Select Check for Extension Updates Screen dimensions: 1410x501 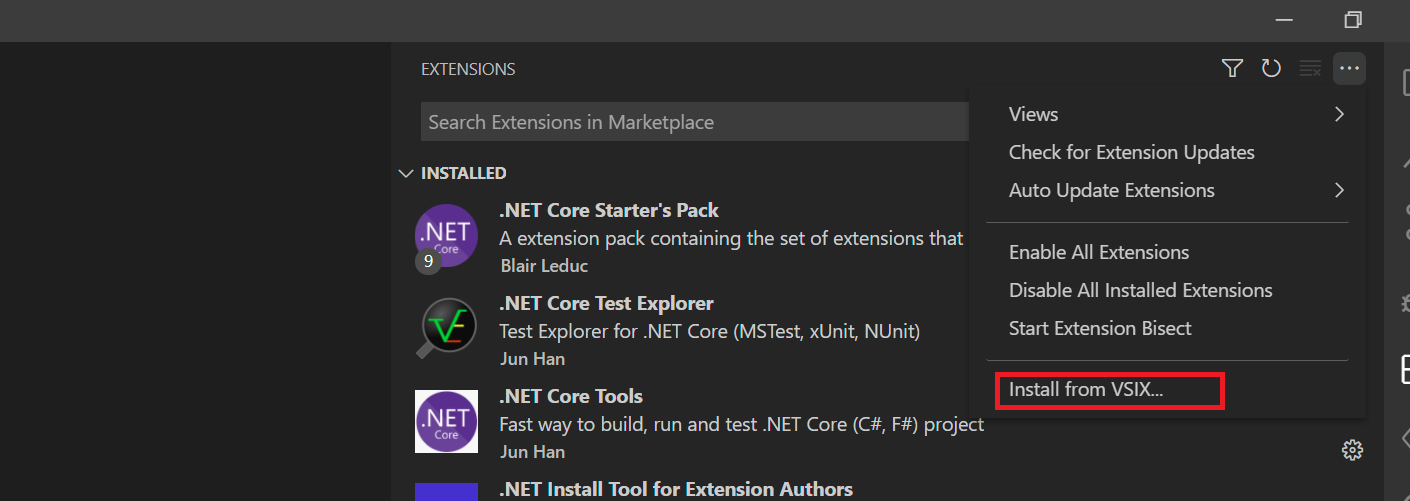[1131, 152]
